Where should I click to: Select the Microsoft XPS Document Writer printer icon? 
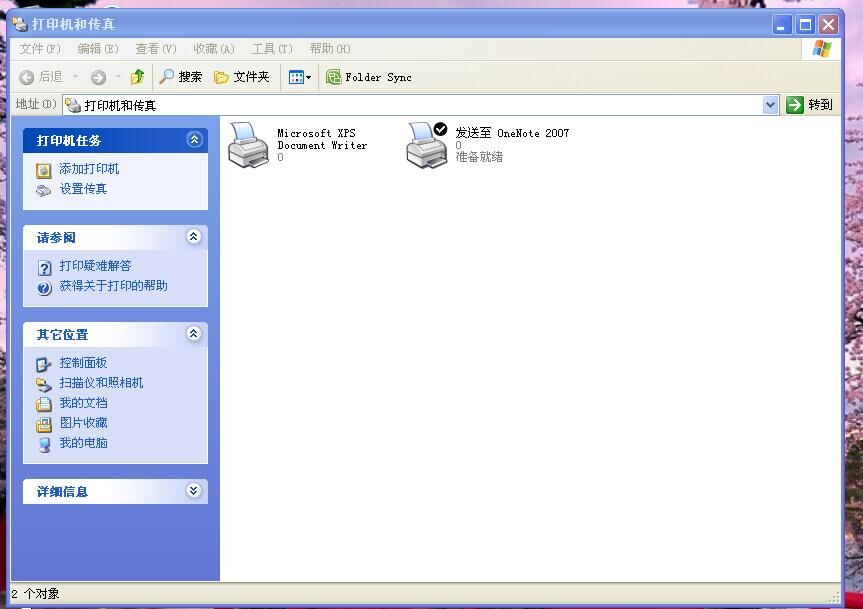248,145
